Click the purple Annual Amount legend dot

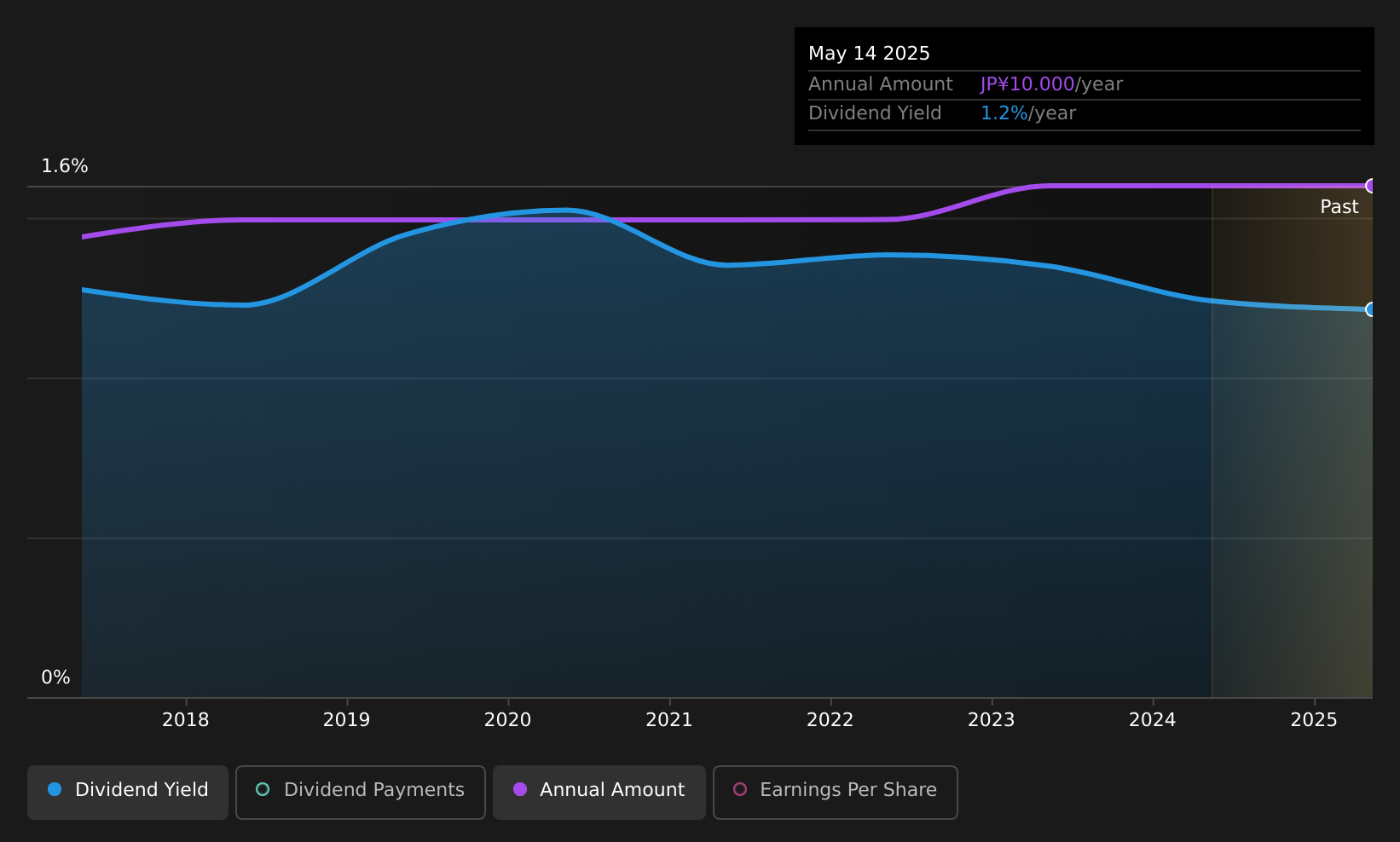click(520, 790)
